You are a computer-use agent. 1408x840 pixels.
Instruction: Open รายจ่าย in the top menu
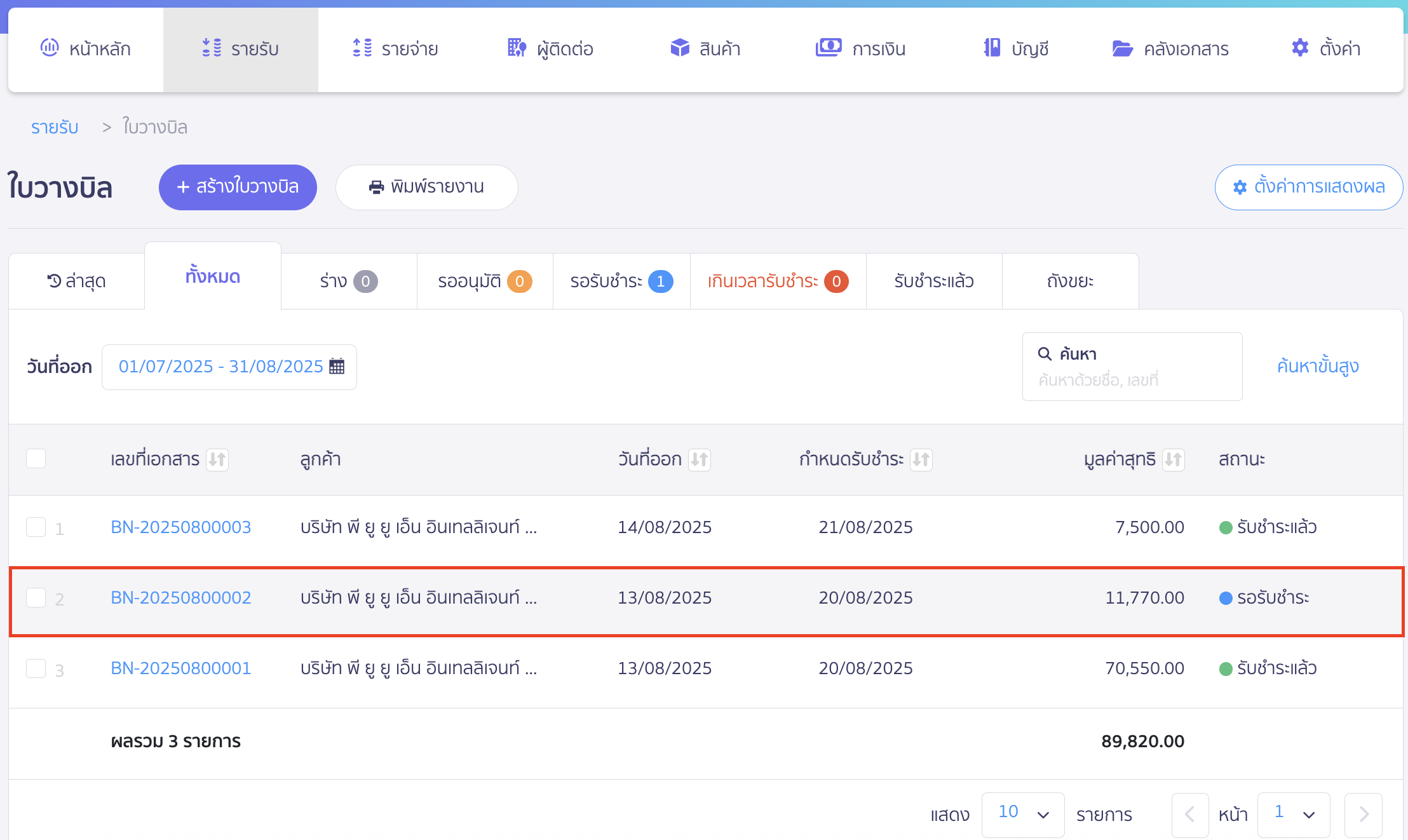[x=395, y=49]
